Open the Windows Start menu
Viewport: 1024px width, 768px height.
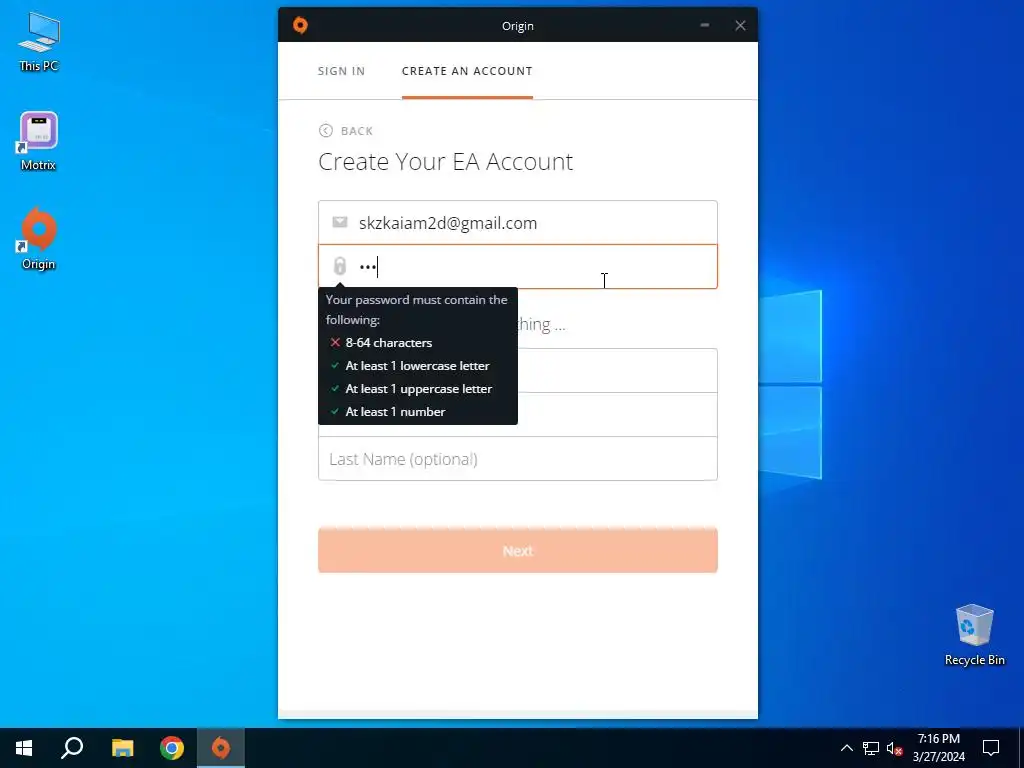pyautogui.click(x=24, y=748)
